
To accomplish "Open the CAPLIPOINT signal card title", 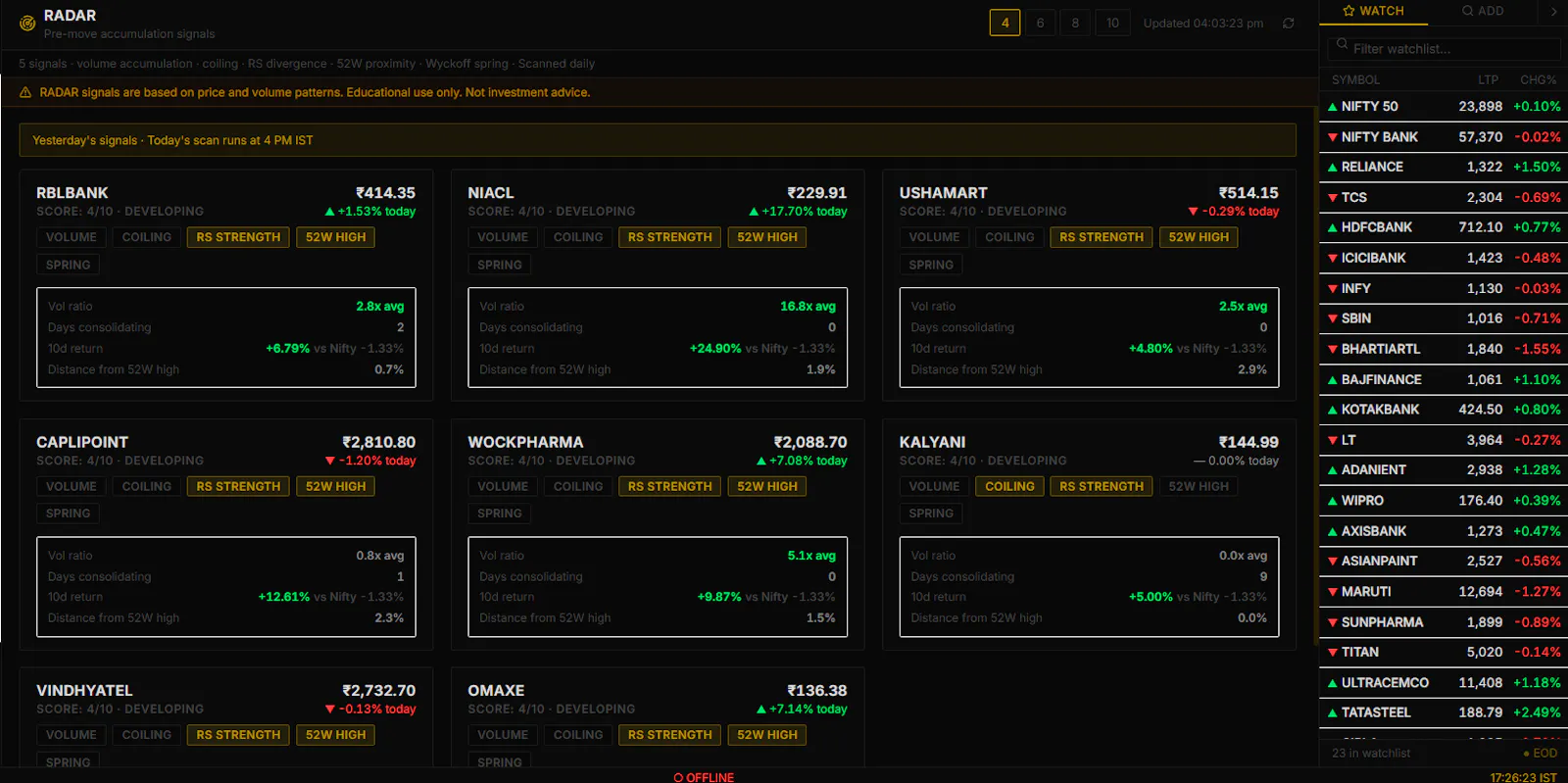I will click(x=82, y=442).
